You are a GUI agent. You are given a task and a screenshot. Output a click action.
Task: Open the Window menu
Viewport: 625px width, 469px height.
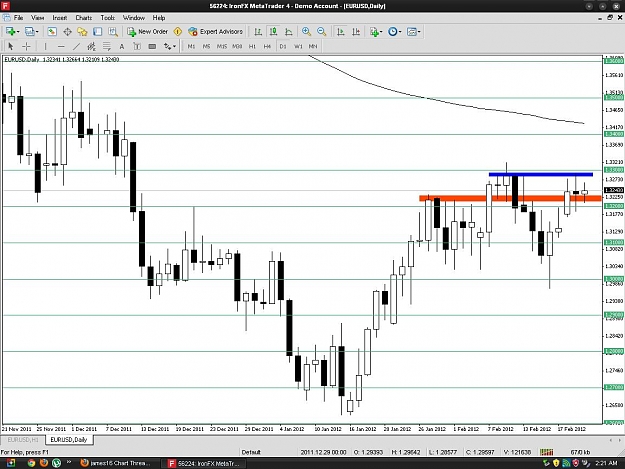point(134,18)
